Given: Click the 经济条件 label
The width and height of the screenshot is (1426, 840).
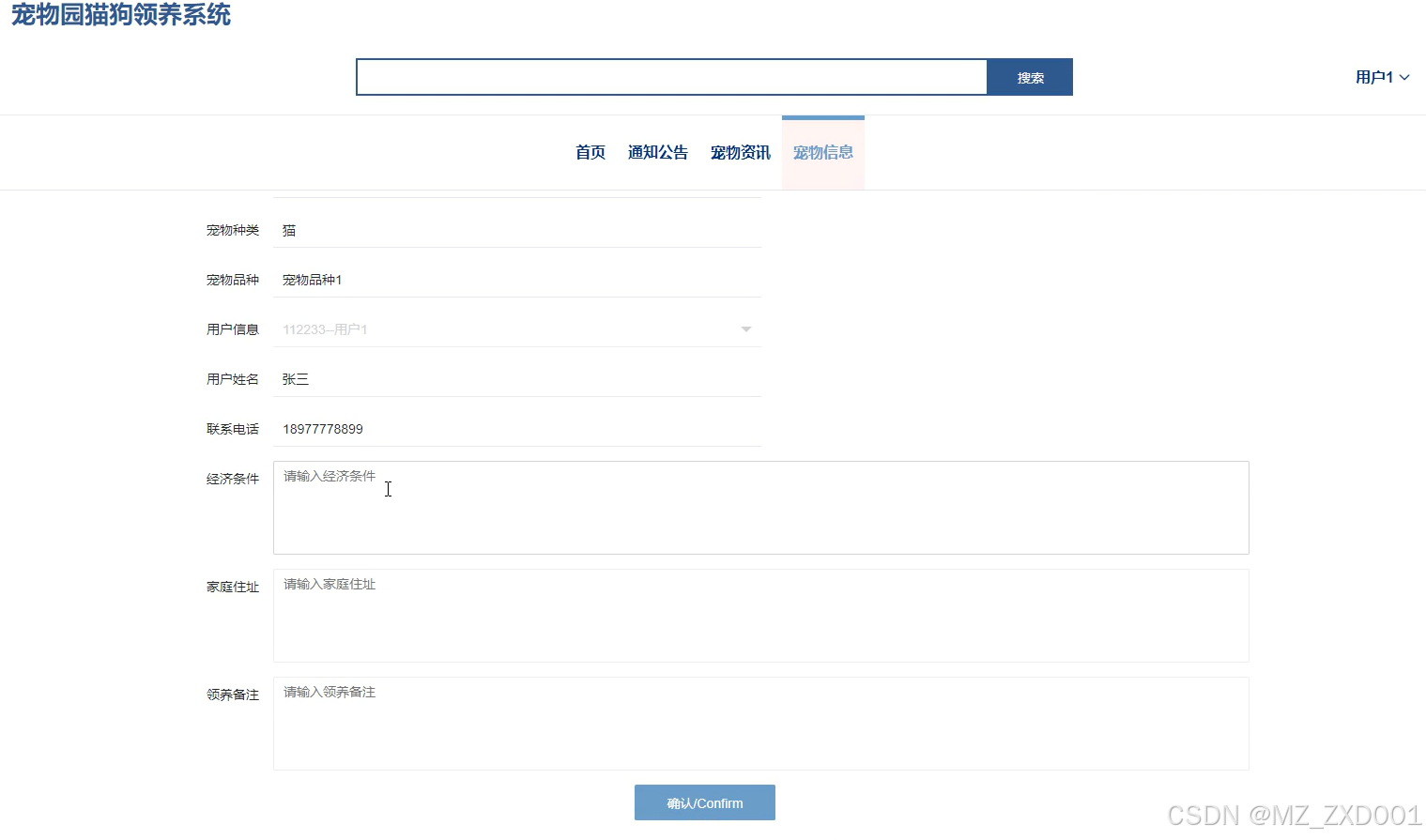Looking at the screenshot, I should tap(233, 479).
